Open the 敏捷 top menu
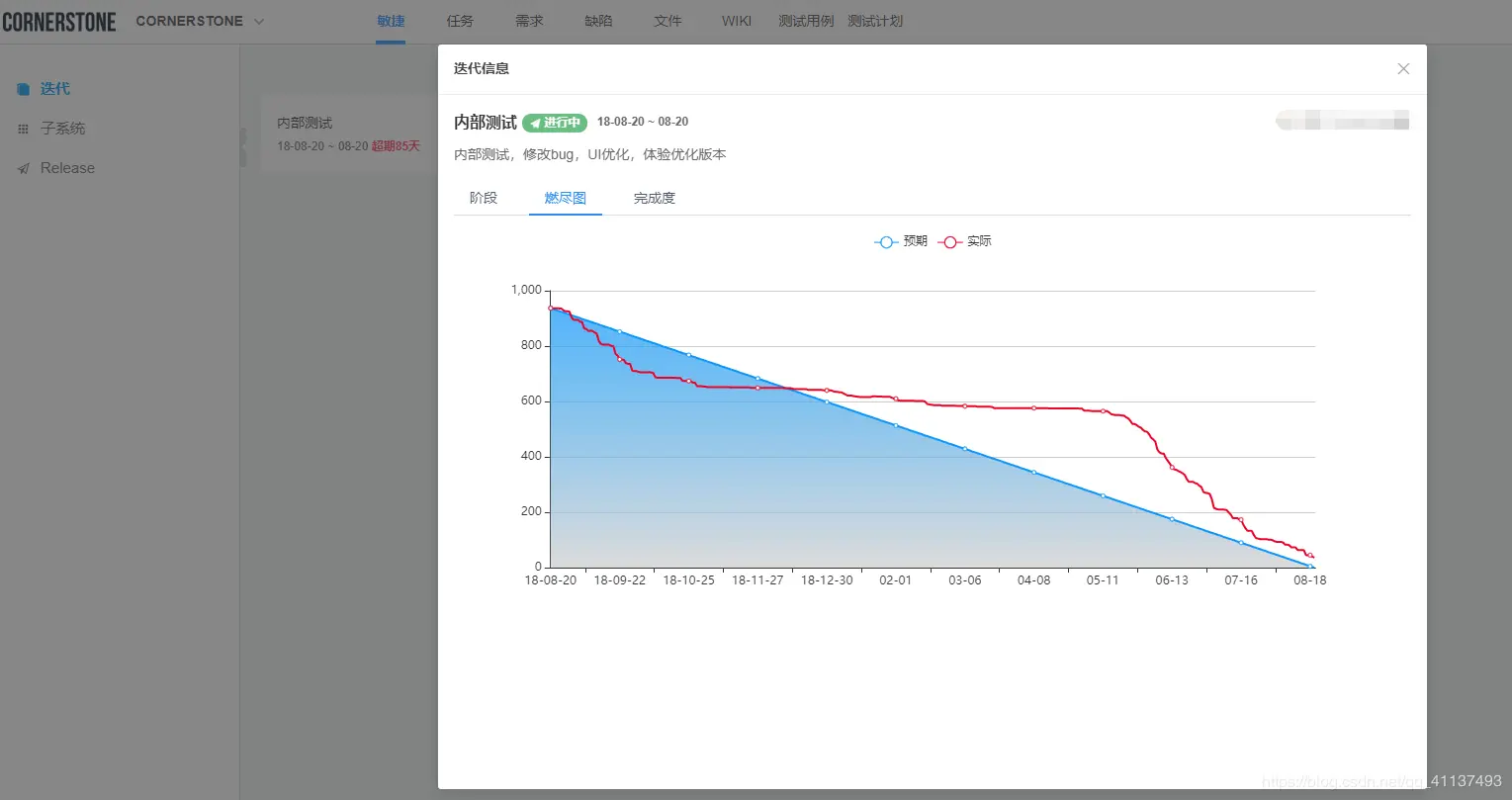Viewport: 1512px width, 800px height. coord(391,21)
